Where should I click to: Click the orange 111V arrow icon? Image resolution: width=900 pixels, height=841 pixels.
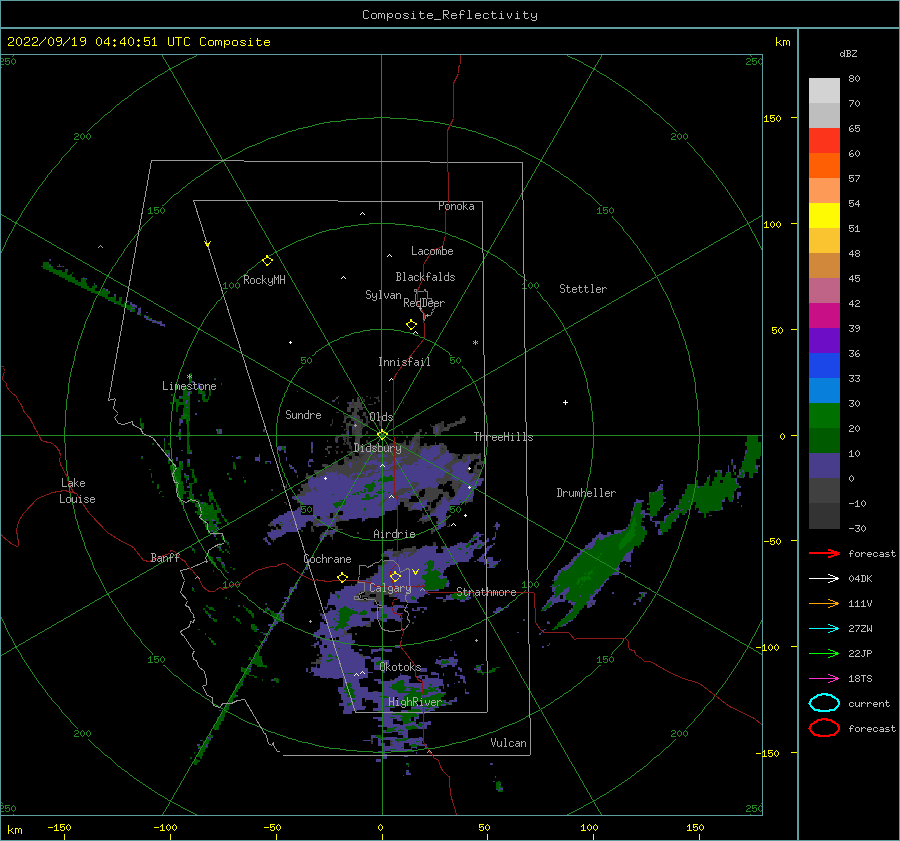(x=824, y=603)
